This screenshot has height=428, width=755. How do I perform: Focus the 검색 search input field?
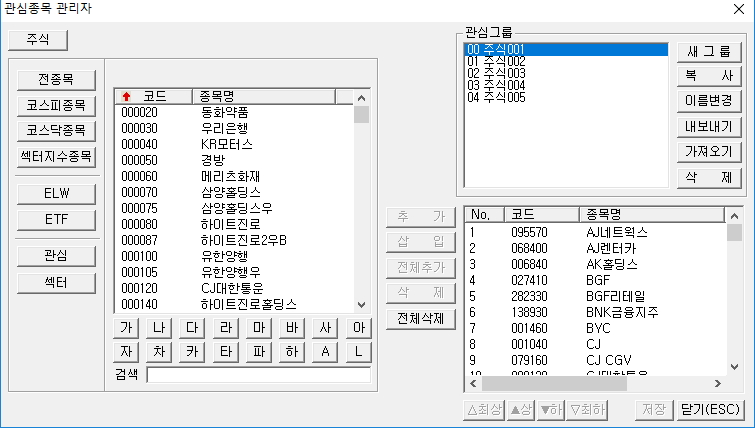(x=258, y=375)
